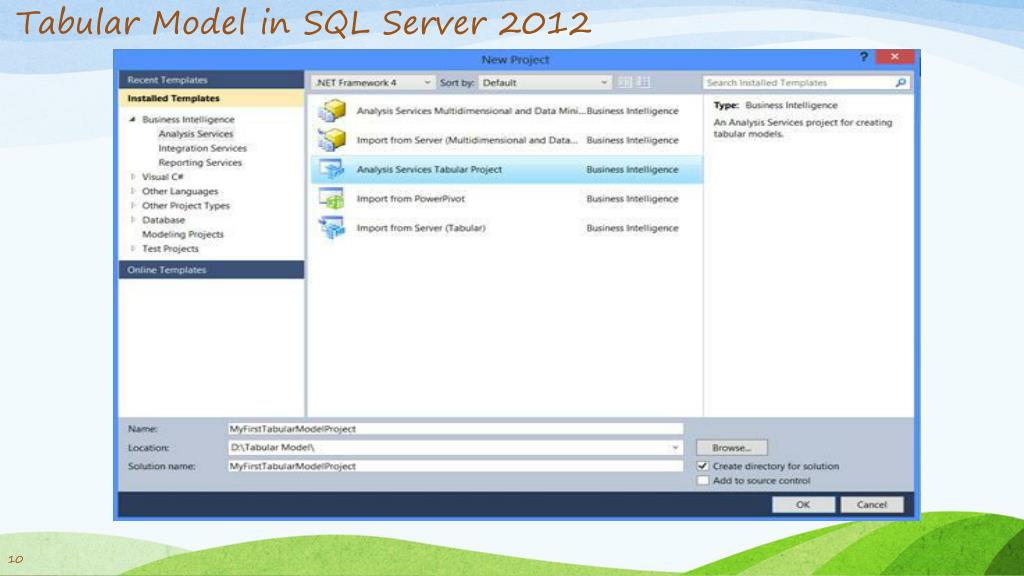Click the Name text field
This screenshot has height=576, width=1024.
[455, 429]
